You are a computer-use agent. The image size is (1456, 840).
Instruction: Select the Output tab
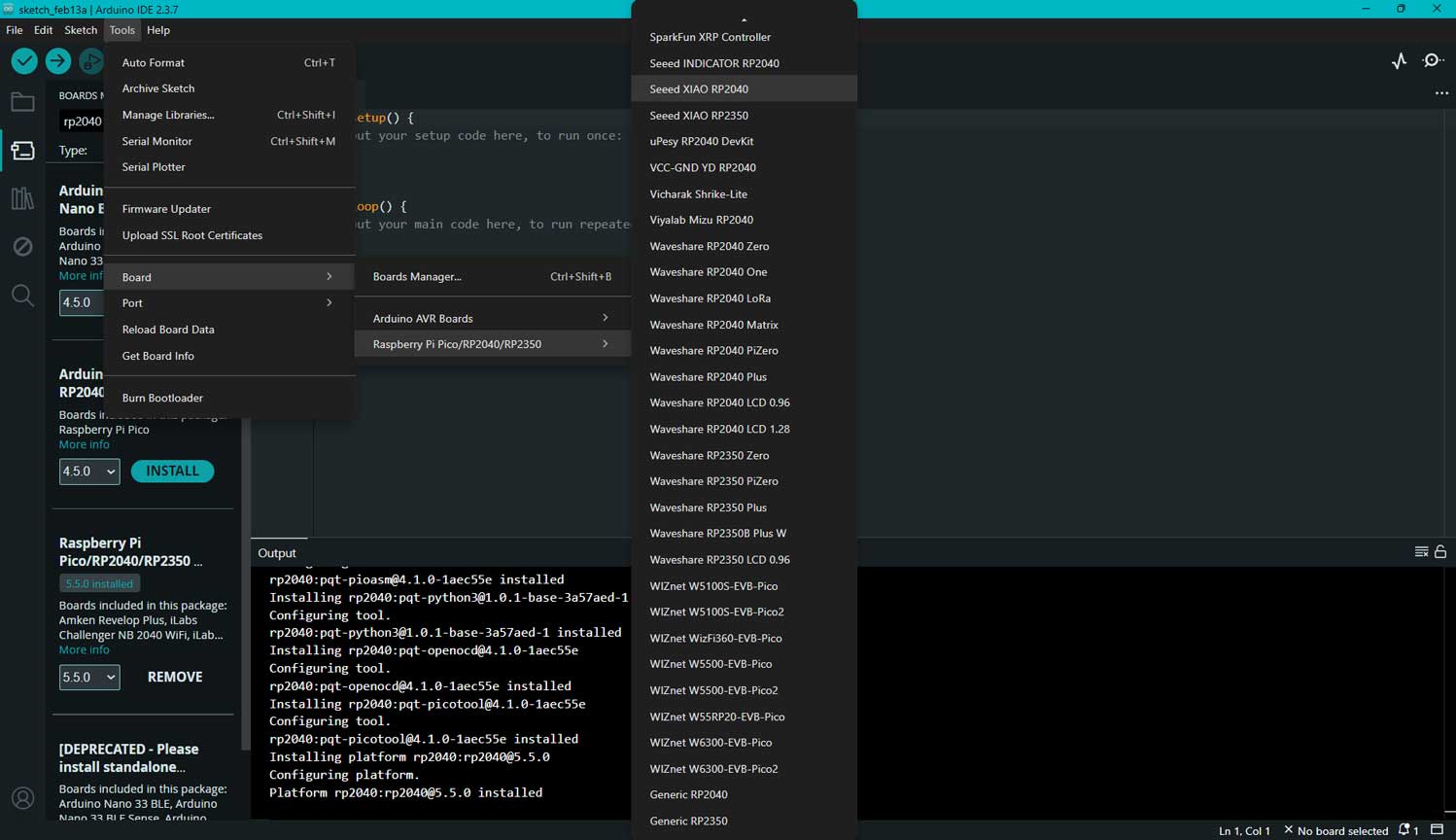click(x=277, y=553)
